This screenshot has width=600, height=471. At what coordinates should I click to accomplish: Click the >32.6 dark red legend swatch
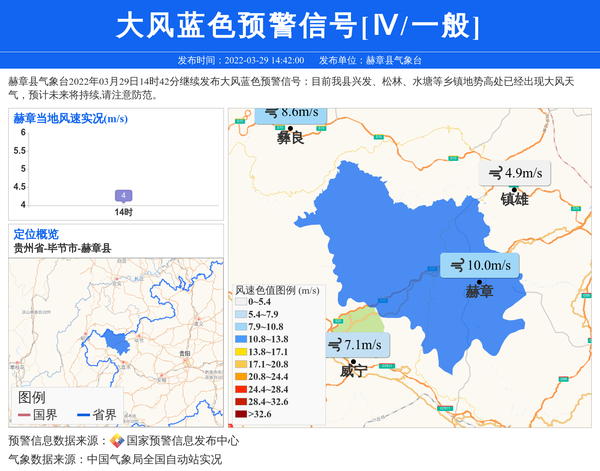pos(240,412)
